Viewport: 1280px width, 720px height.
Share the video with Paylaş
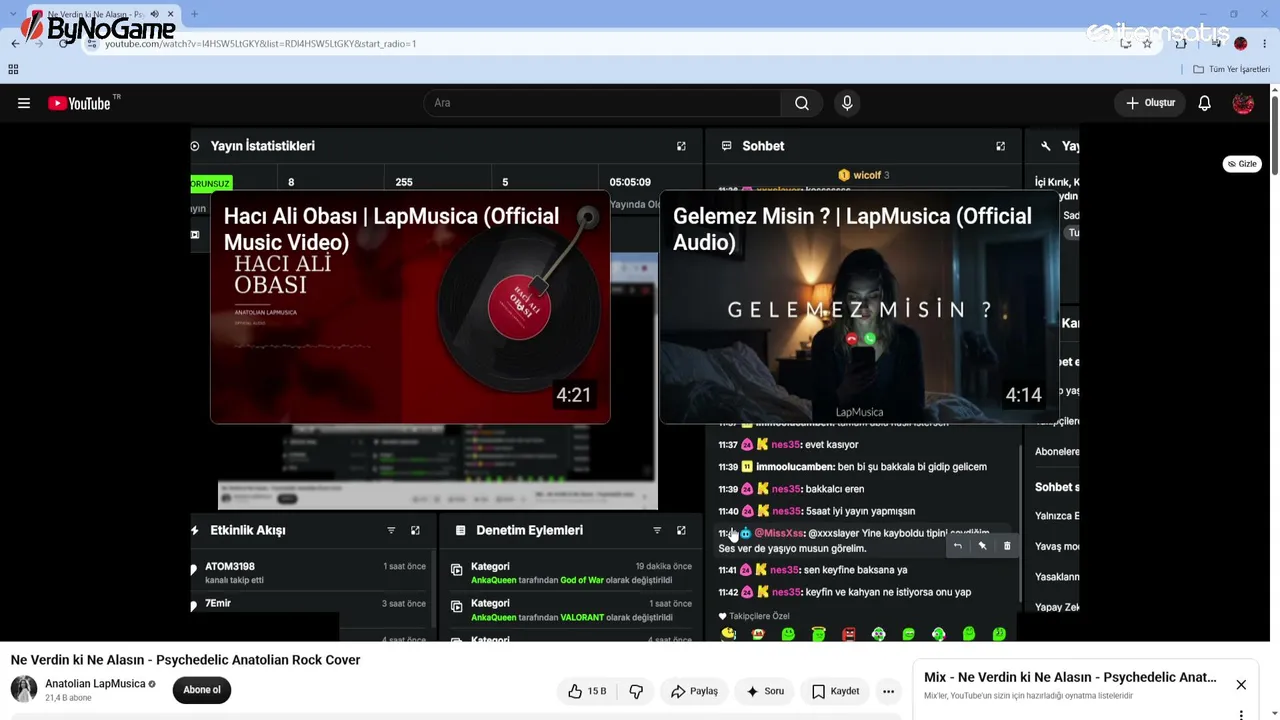tap(694, 691)
